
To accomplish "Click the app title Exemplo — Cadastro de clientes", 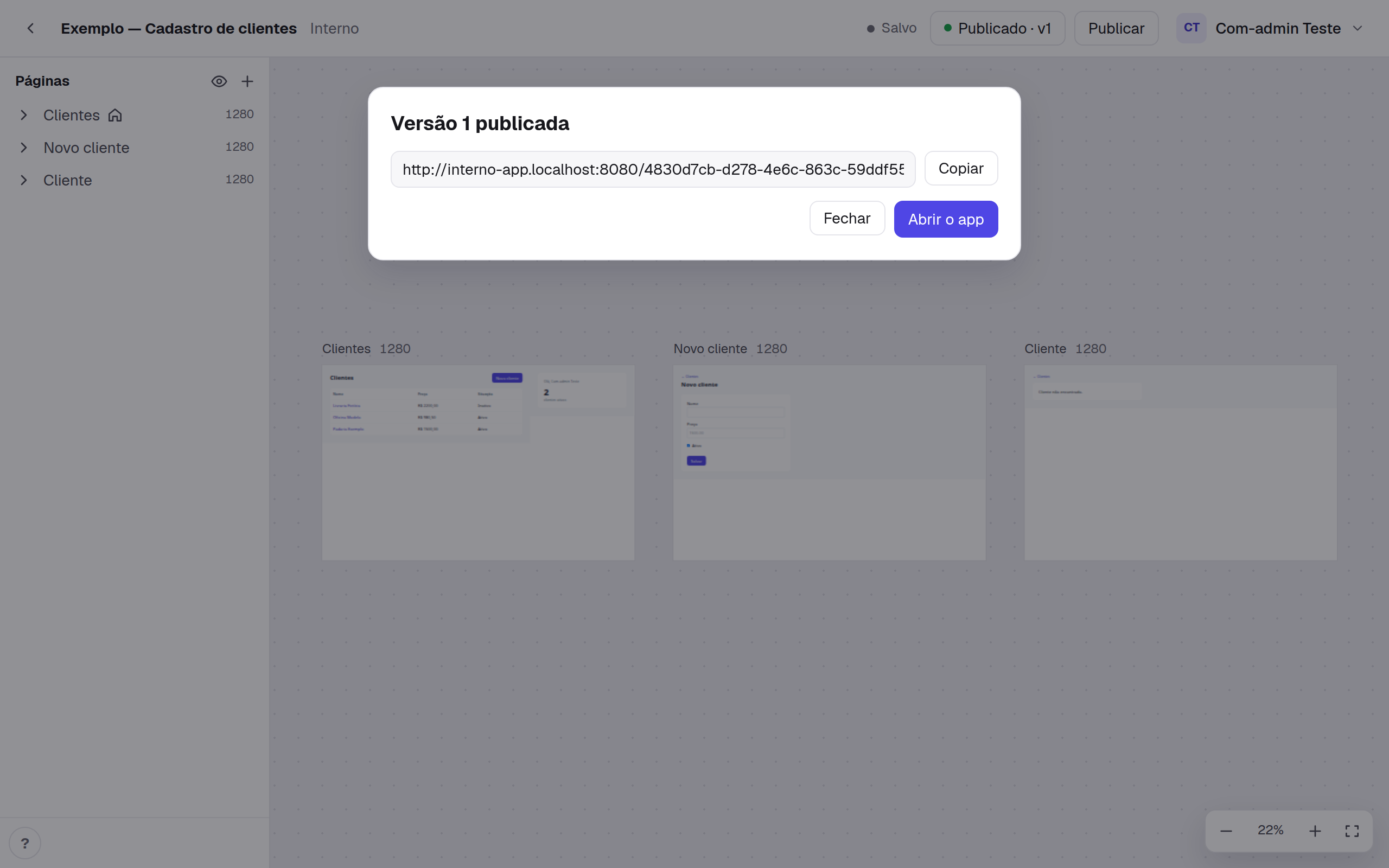I will [x=179, y=28].
